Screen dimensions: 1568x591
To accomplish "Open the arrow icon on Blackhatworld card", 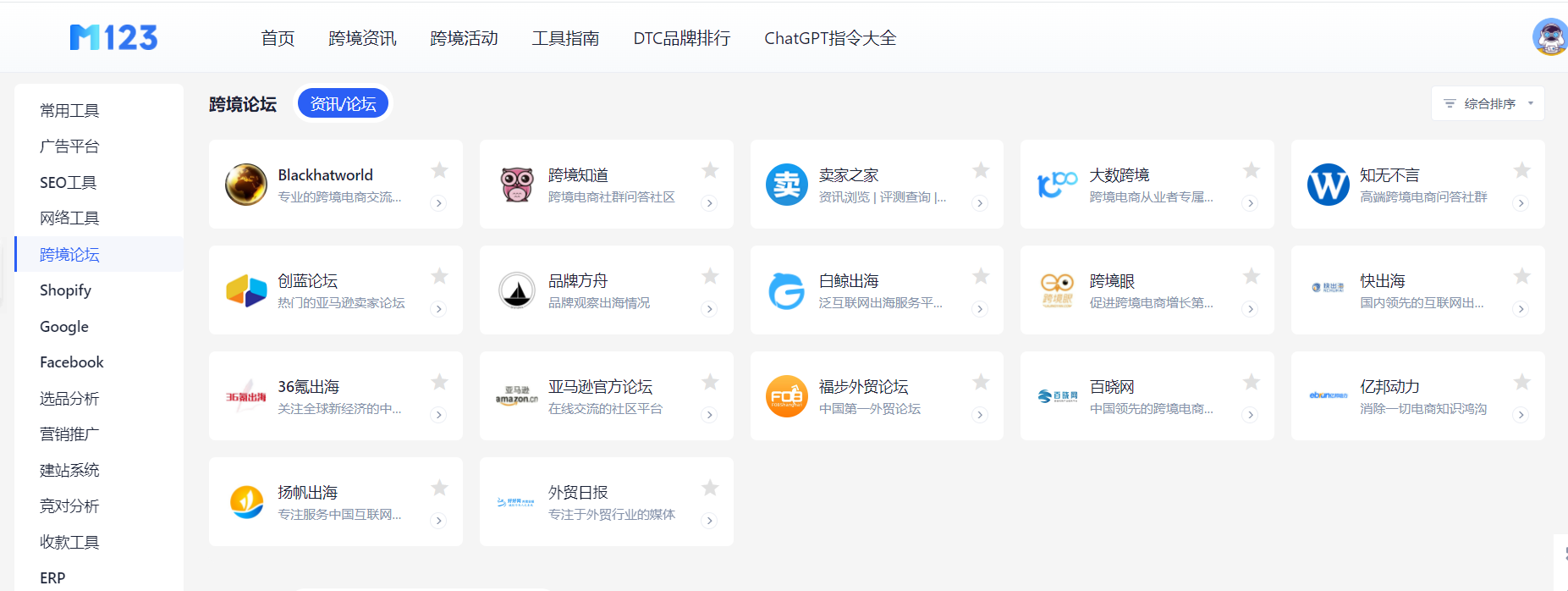I will click(438, 203).
